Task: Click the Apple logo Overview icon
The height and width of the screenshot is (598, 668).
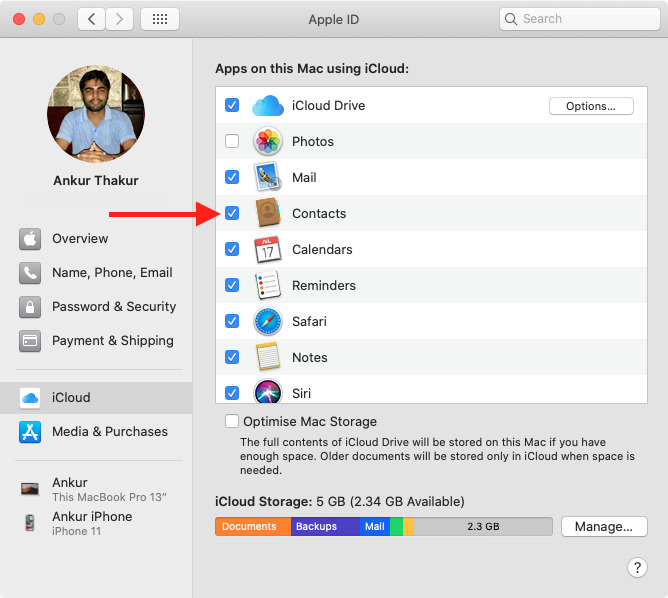Action: pos(30,239)
